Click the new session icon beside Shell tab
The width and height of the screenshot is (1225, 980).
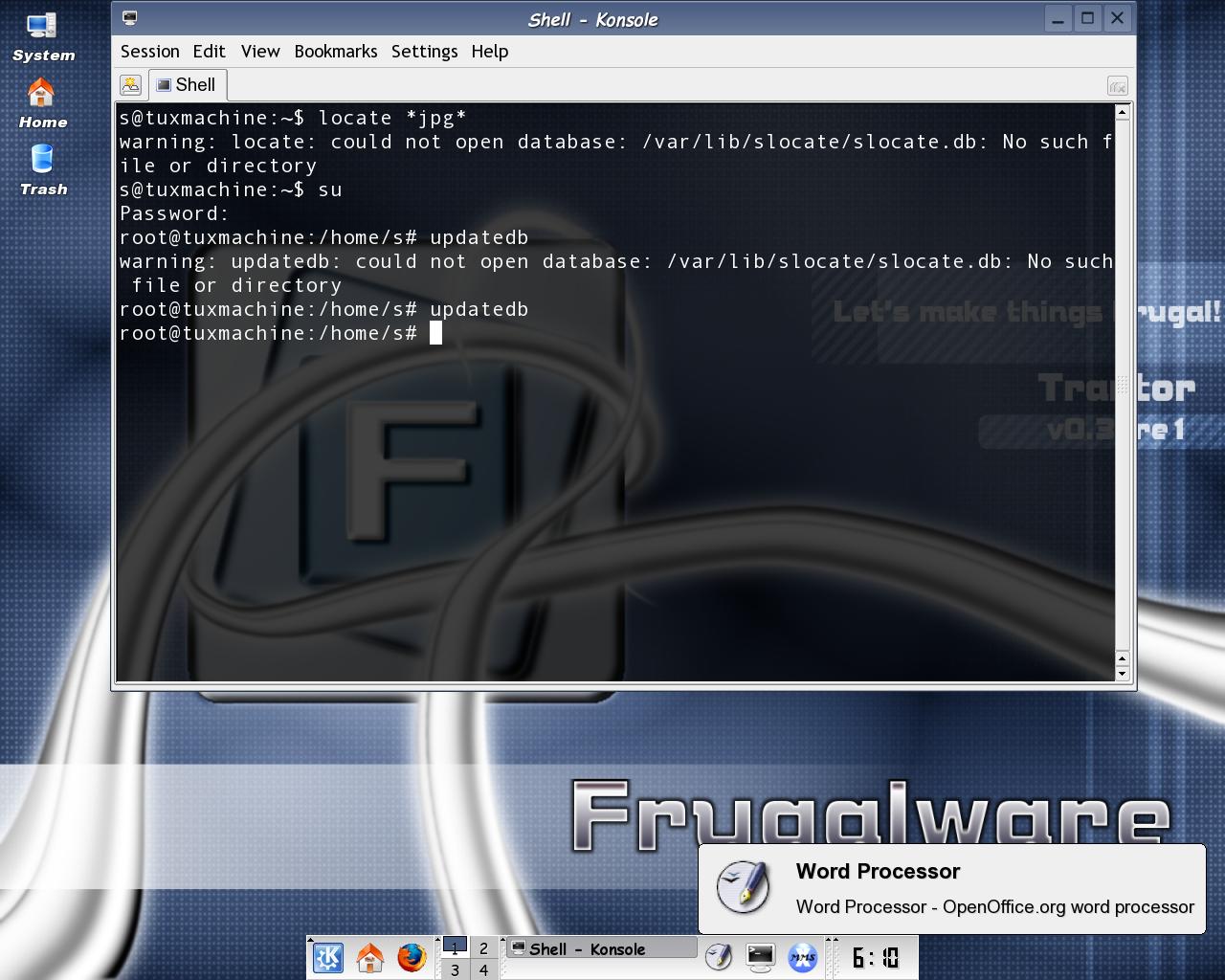tap(131, 85)
